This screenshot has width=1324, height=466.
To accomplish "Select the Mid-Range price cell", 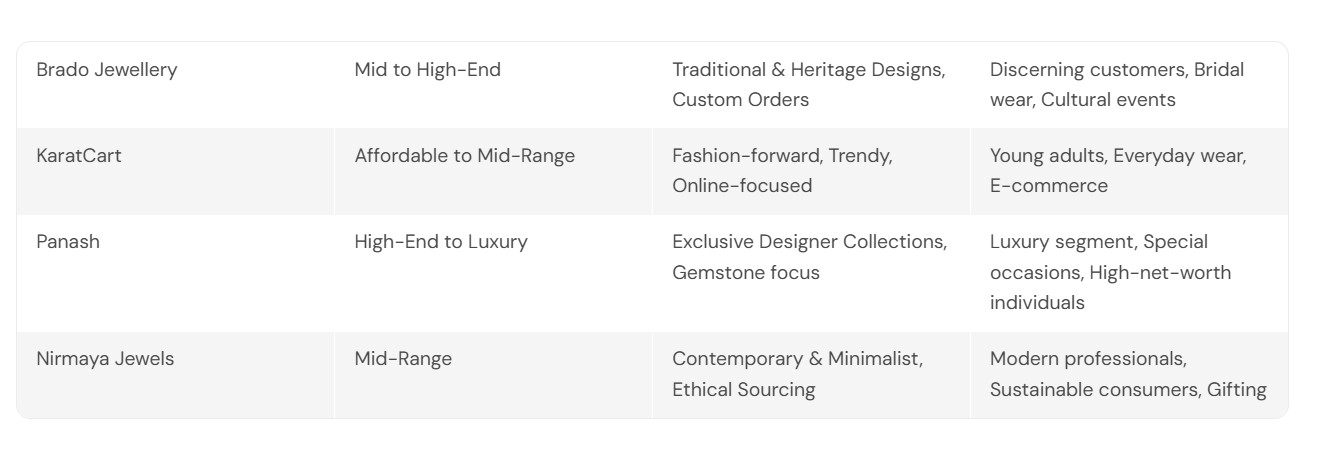I will coord(403,359).
